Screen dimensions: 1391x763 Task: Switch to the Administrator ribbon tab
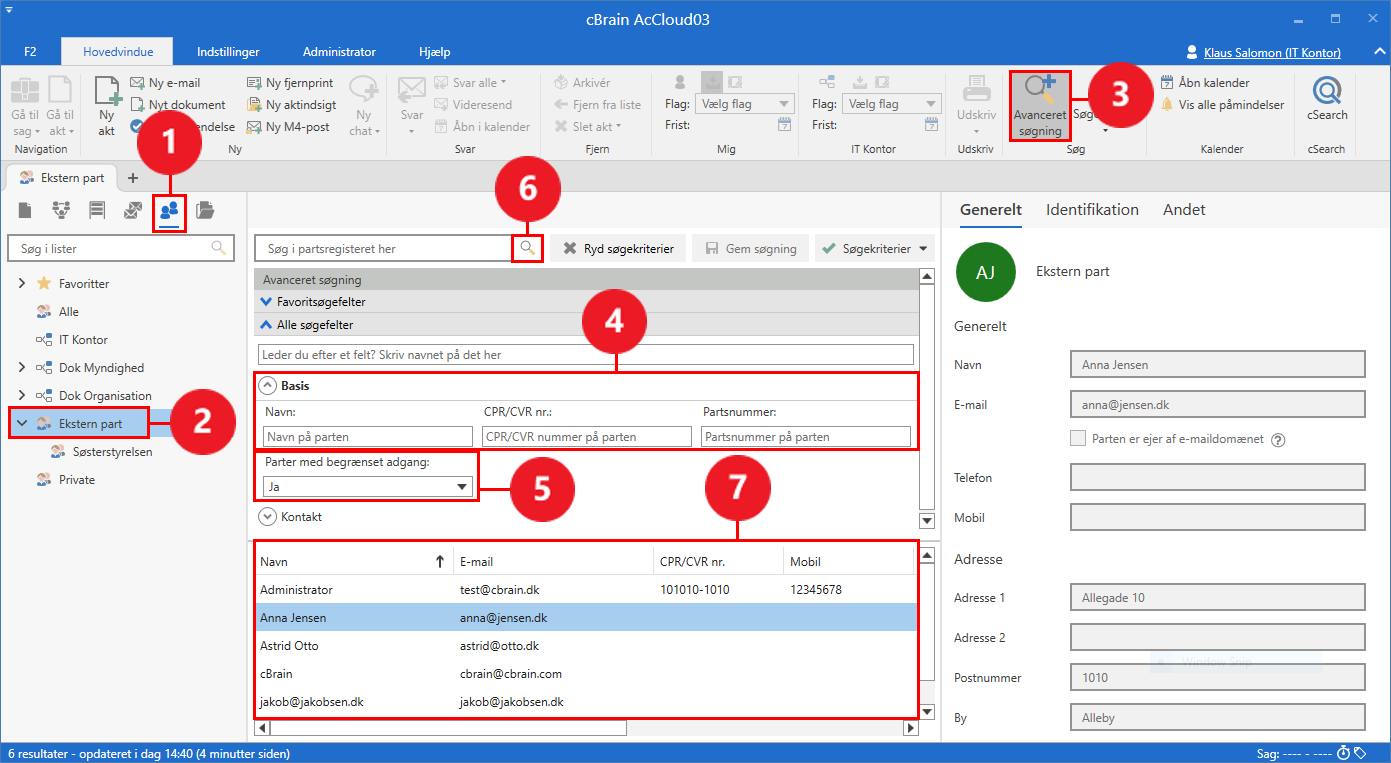coord(339,52)
